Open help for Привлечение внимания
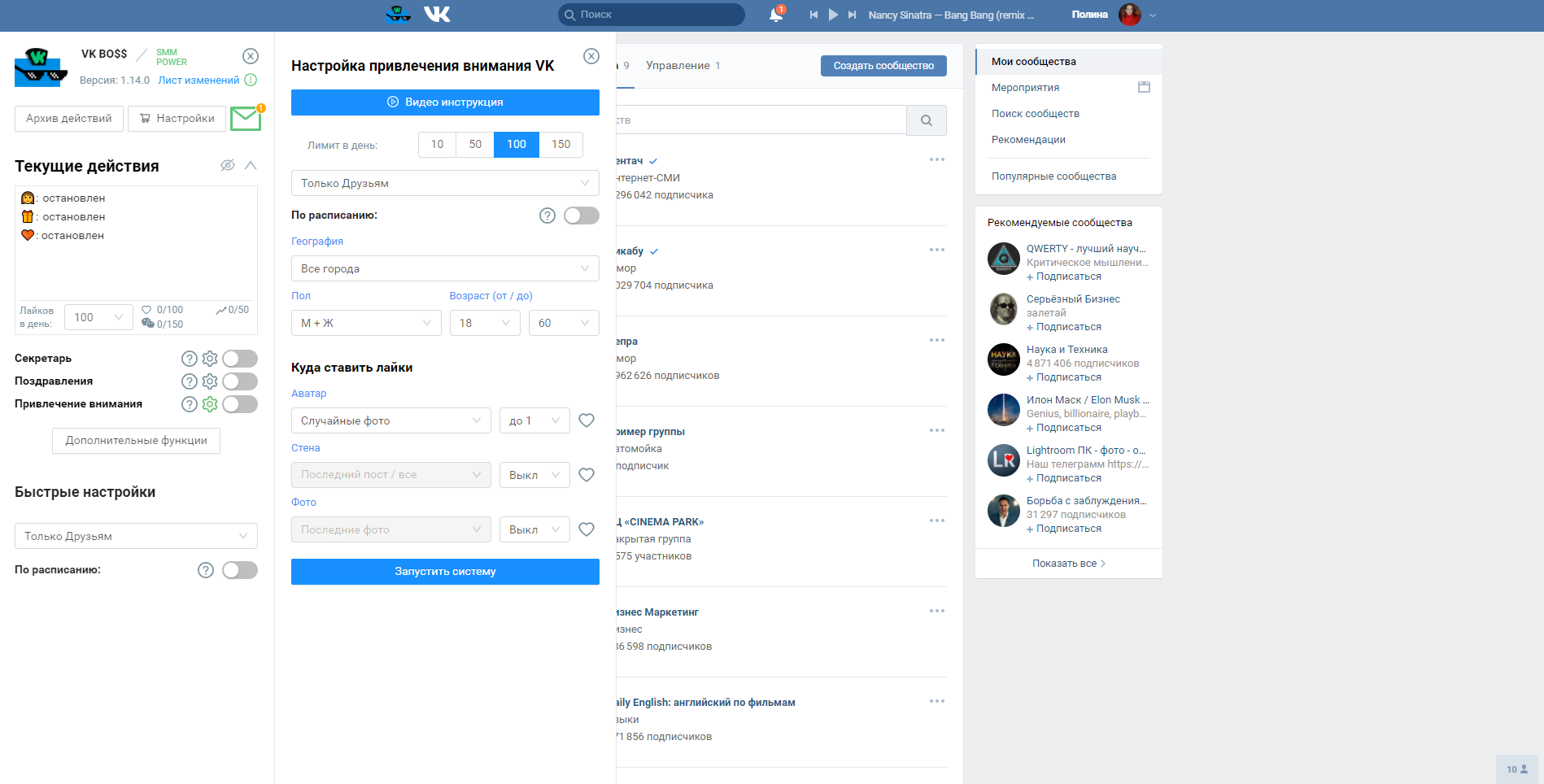 click(x=190, y=404)
